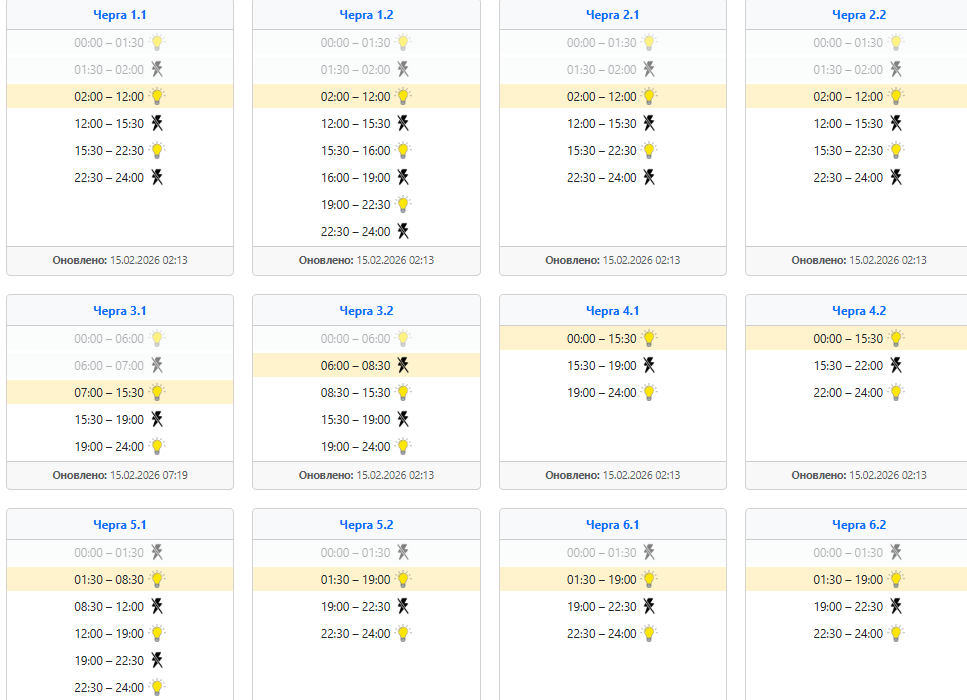Select the Черга 2.1 heading

click(612, 15)
